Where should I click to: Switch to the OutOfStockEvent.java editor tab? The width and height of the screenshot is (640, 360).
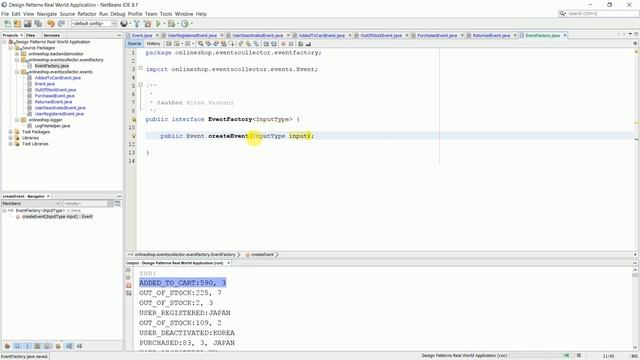[381, 36]
